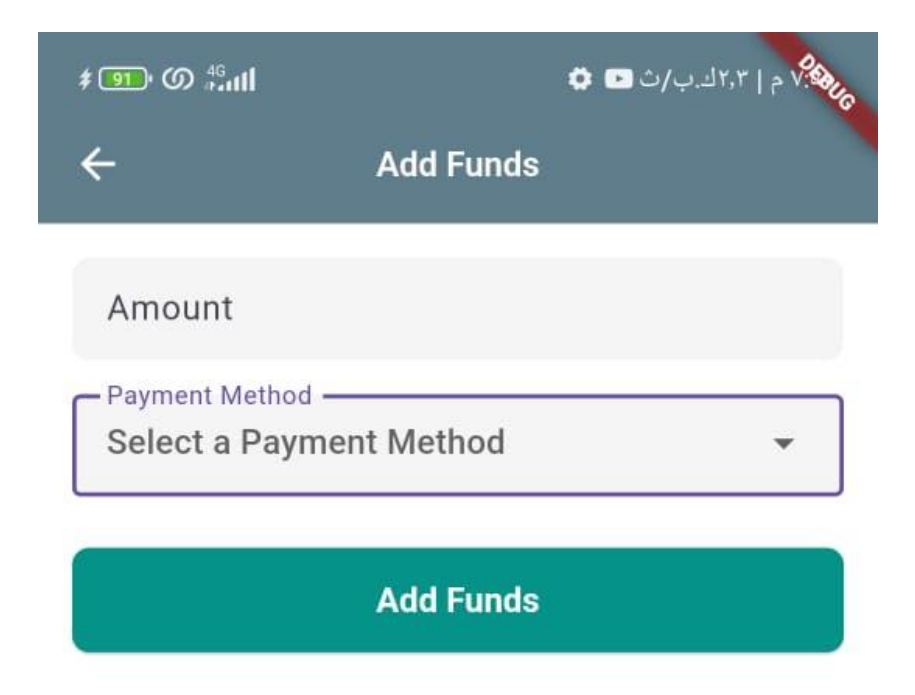The image size is (915, 695).
Task: Focus the Amount input field
Action: [x=457, y=308]
